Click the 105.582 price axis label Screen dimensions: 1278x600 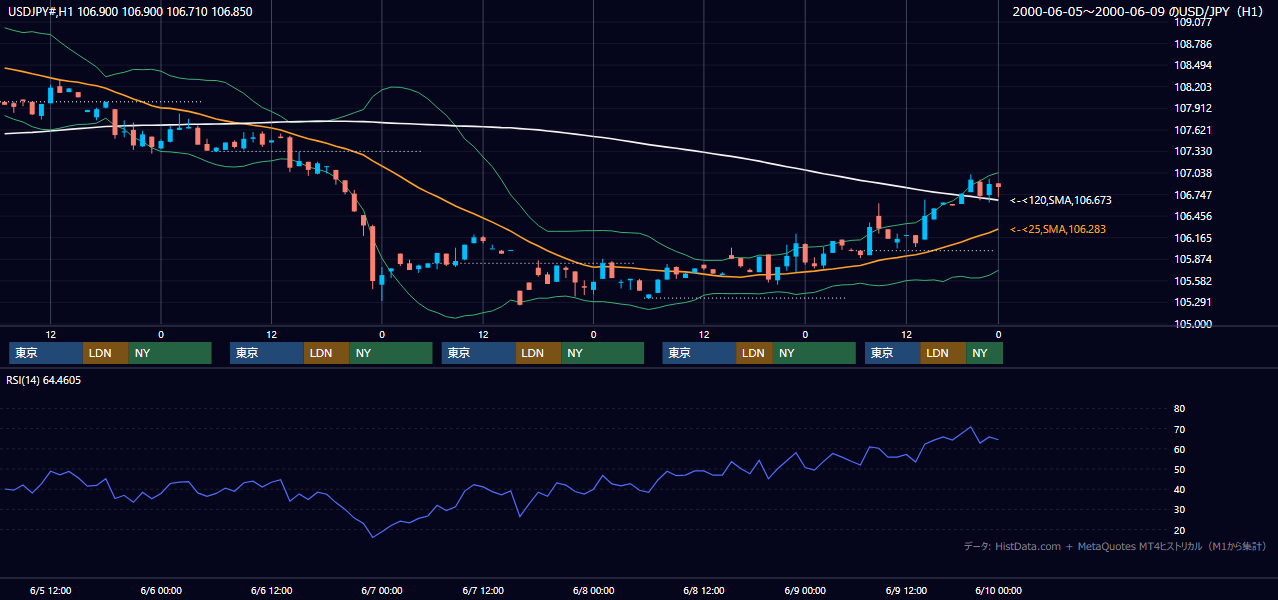[1193, 281]
